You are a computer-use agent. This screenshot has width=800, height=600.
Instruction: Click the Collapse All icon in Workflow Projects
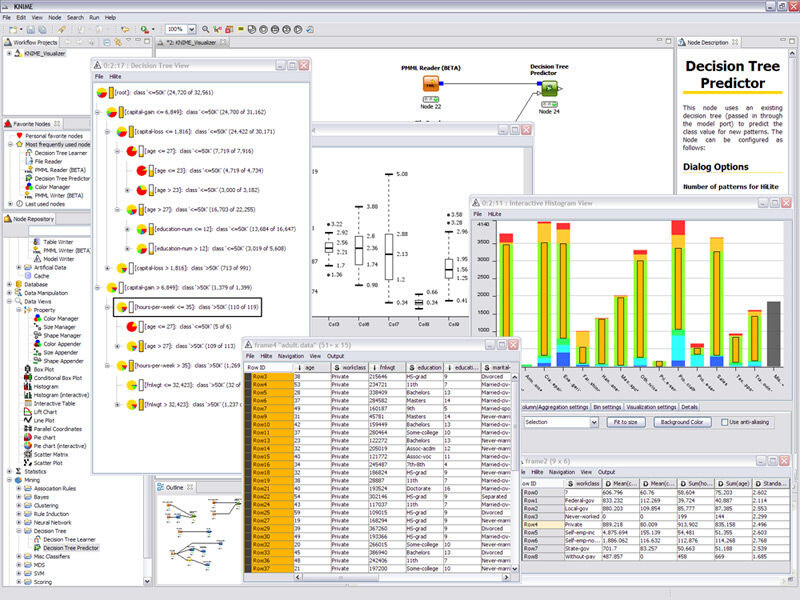107,42
